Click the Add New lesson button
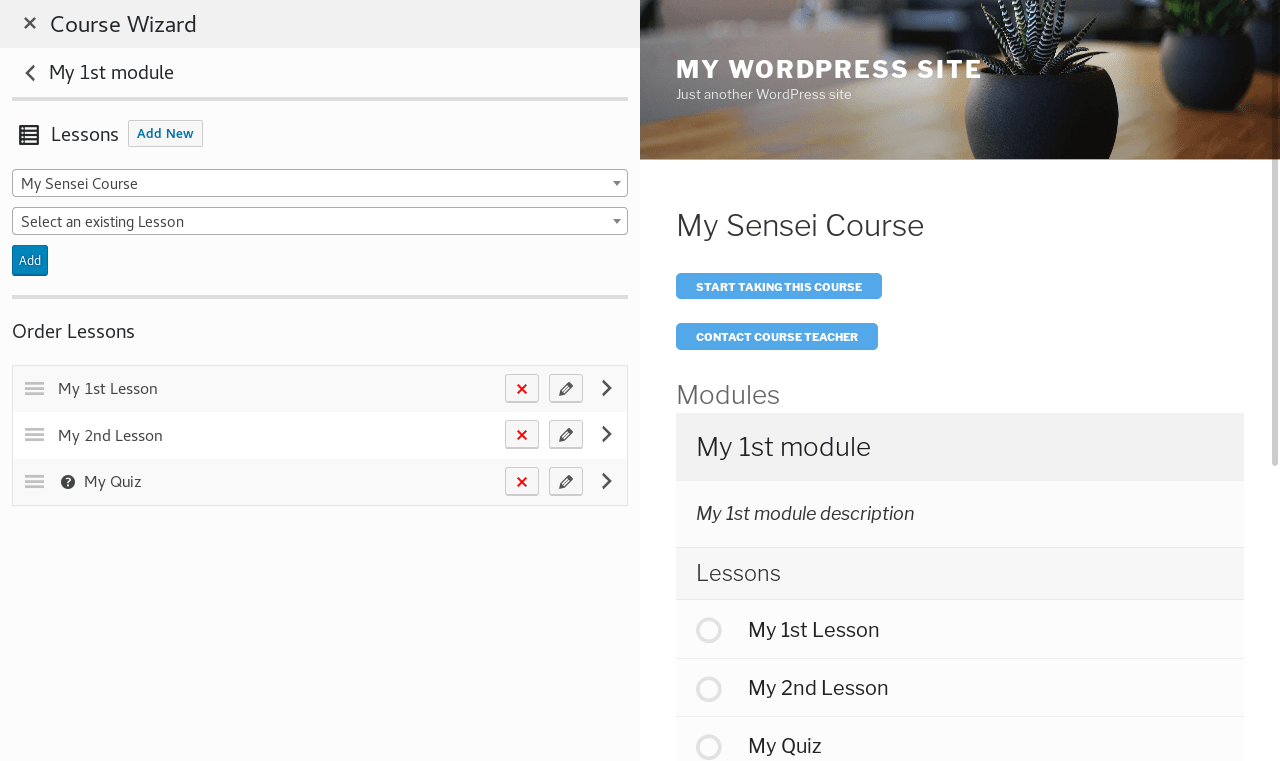 pyautogui.click(x=165, y=134)
